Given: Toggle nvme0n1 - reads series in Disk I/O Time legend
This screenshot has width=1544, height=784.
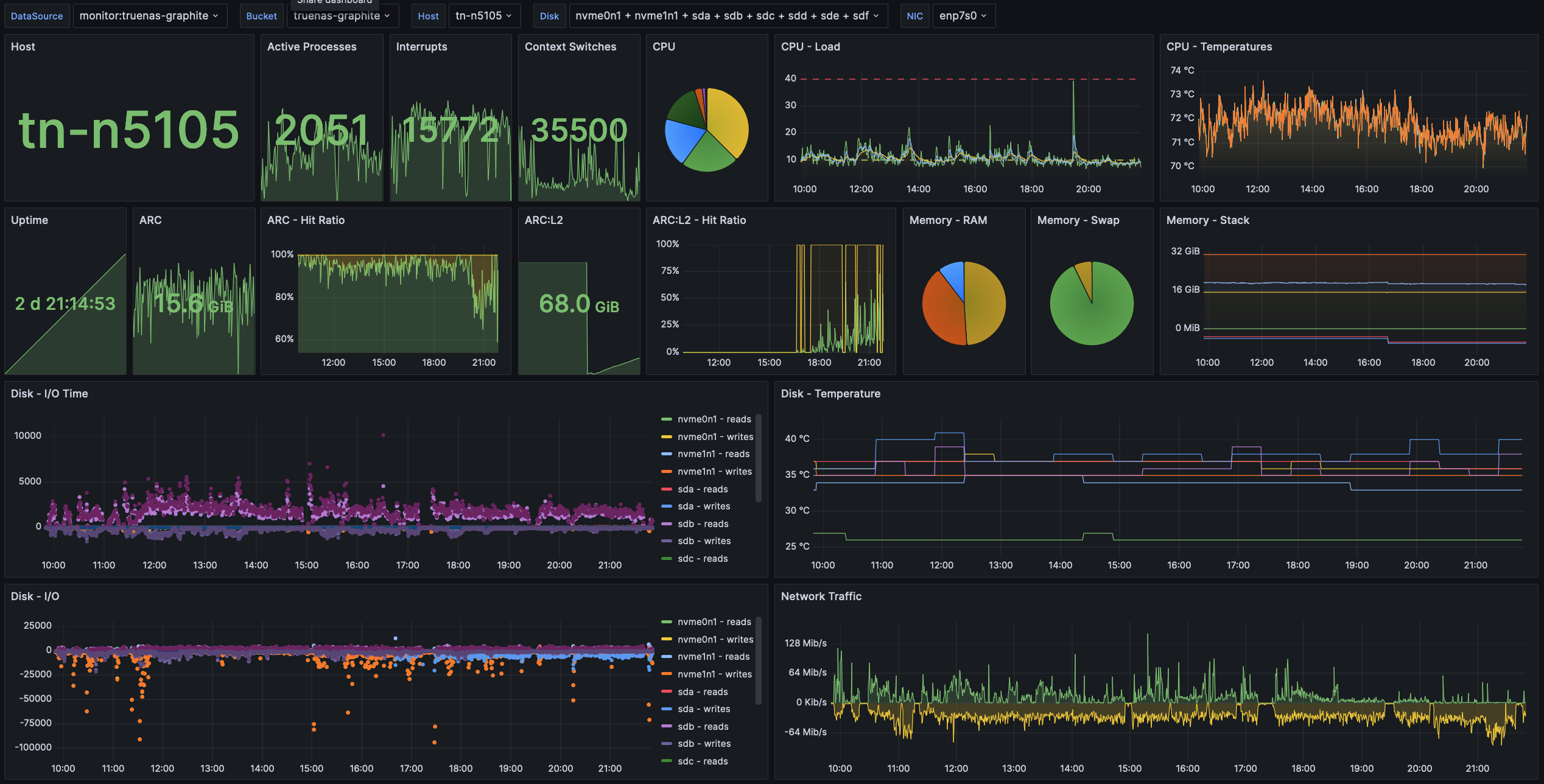Looking at the screenshot, I should coord(714,419).
